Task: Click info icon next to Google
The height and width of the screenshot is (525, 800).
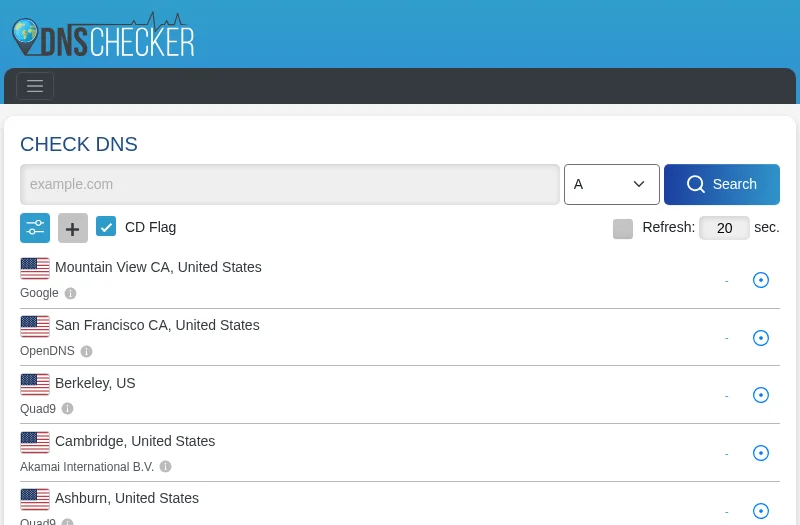Action: coord(70,293)
